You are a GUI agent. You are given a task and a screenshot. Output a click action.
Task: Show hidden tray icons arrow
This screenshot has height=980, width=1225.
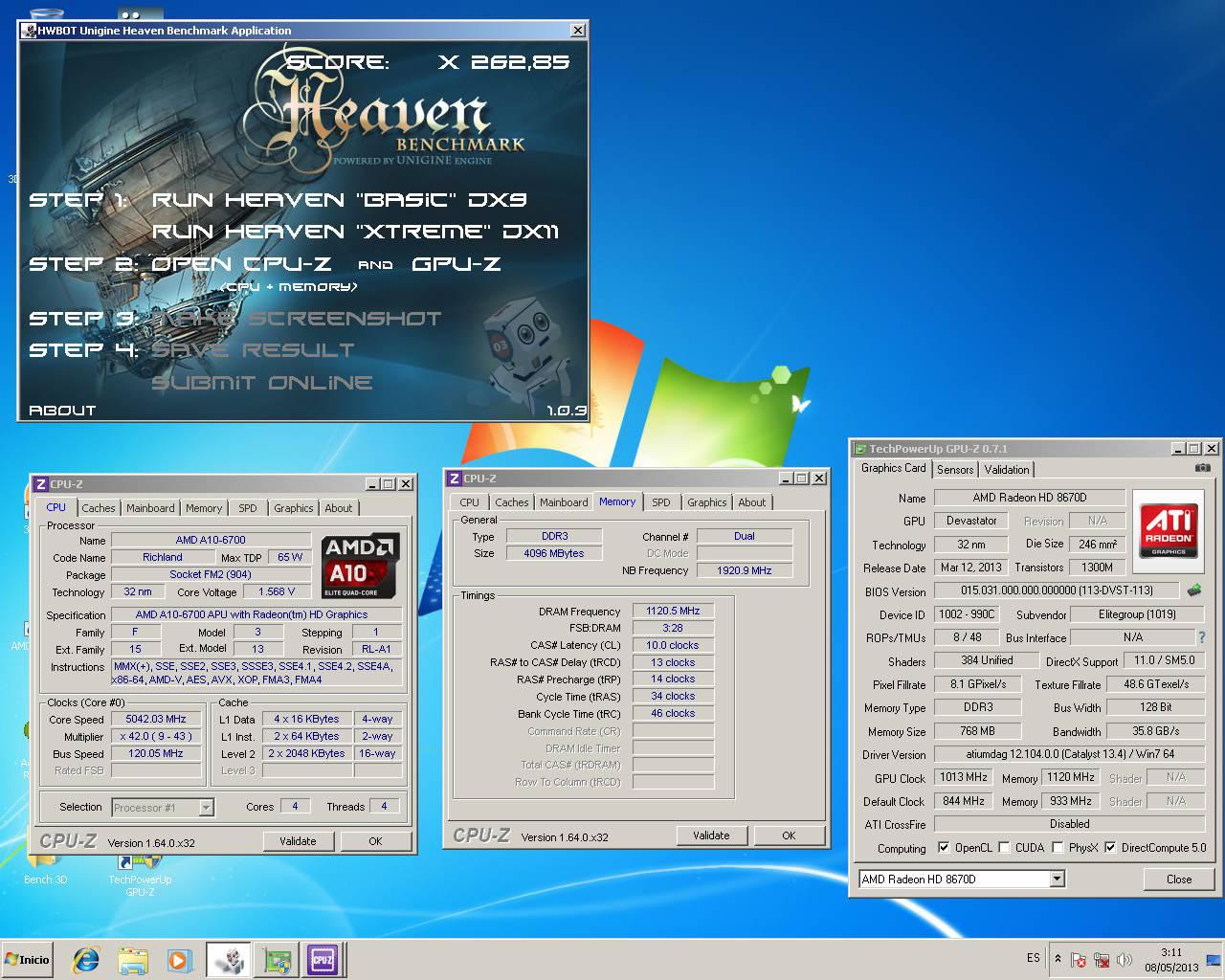click(1058, 959)
